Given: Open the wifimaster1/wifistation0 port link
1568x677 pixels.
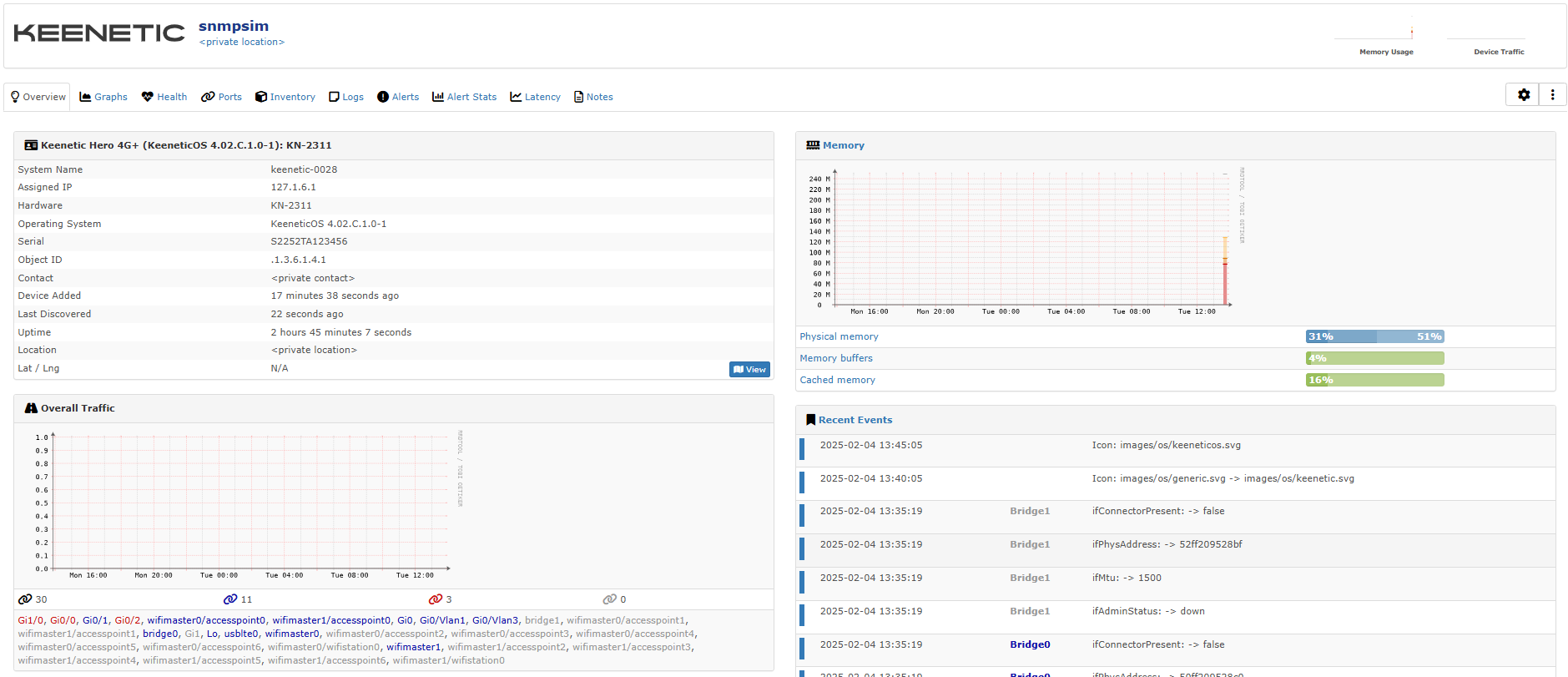Looking at the screenshot, I should (x=448, y=660).
